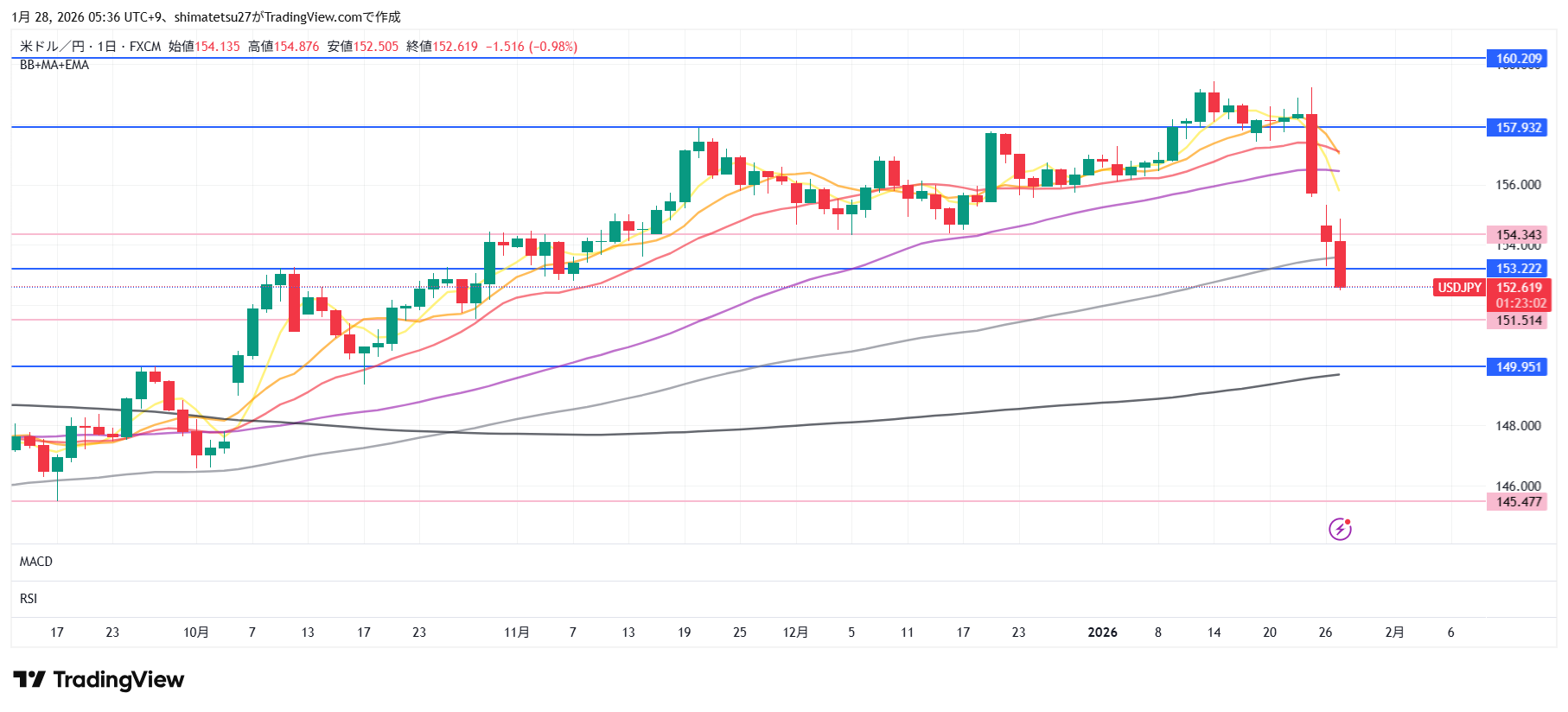Image resolution: width=1568 pixels, height=712 pixels.
Task: Click the 米ドル/円 symbol title
Action: [52, 47]
